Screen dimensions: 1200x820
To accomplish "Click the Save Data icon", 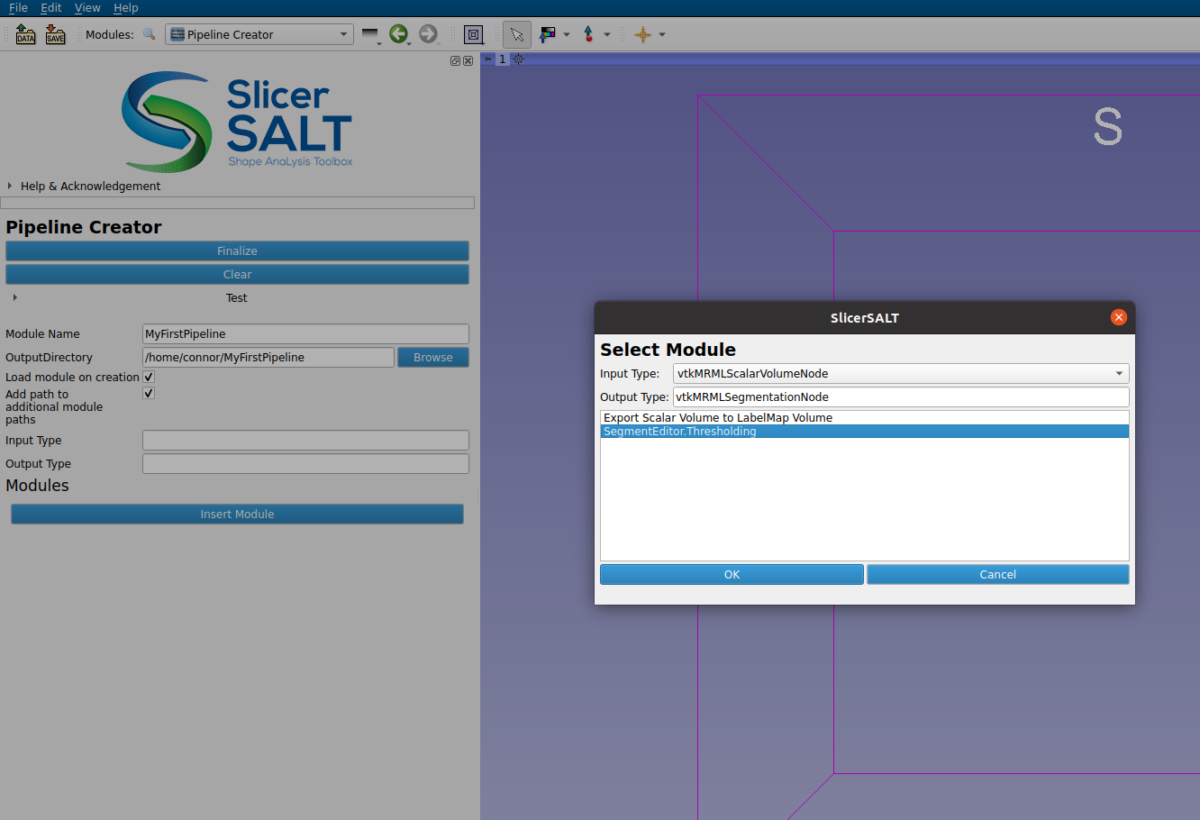I will 55,34.
